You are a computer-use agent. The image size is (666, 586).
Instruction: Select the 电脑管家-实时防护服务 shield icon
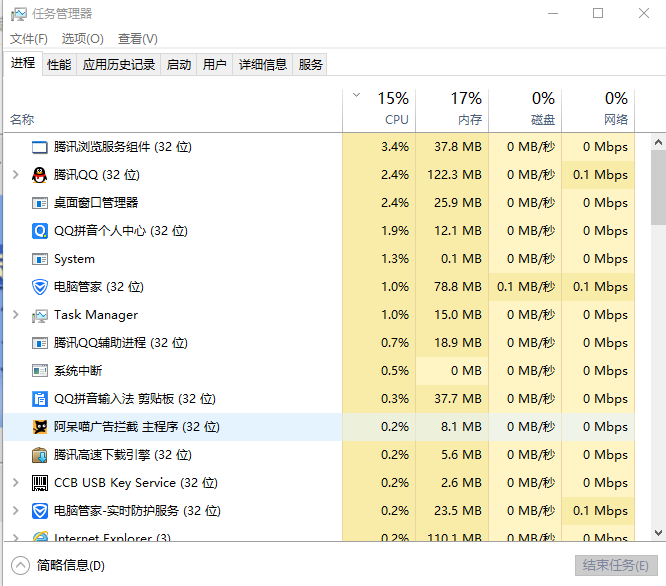(x=40, y=511)
